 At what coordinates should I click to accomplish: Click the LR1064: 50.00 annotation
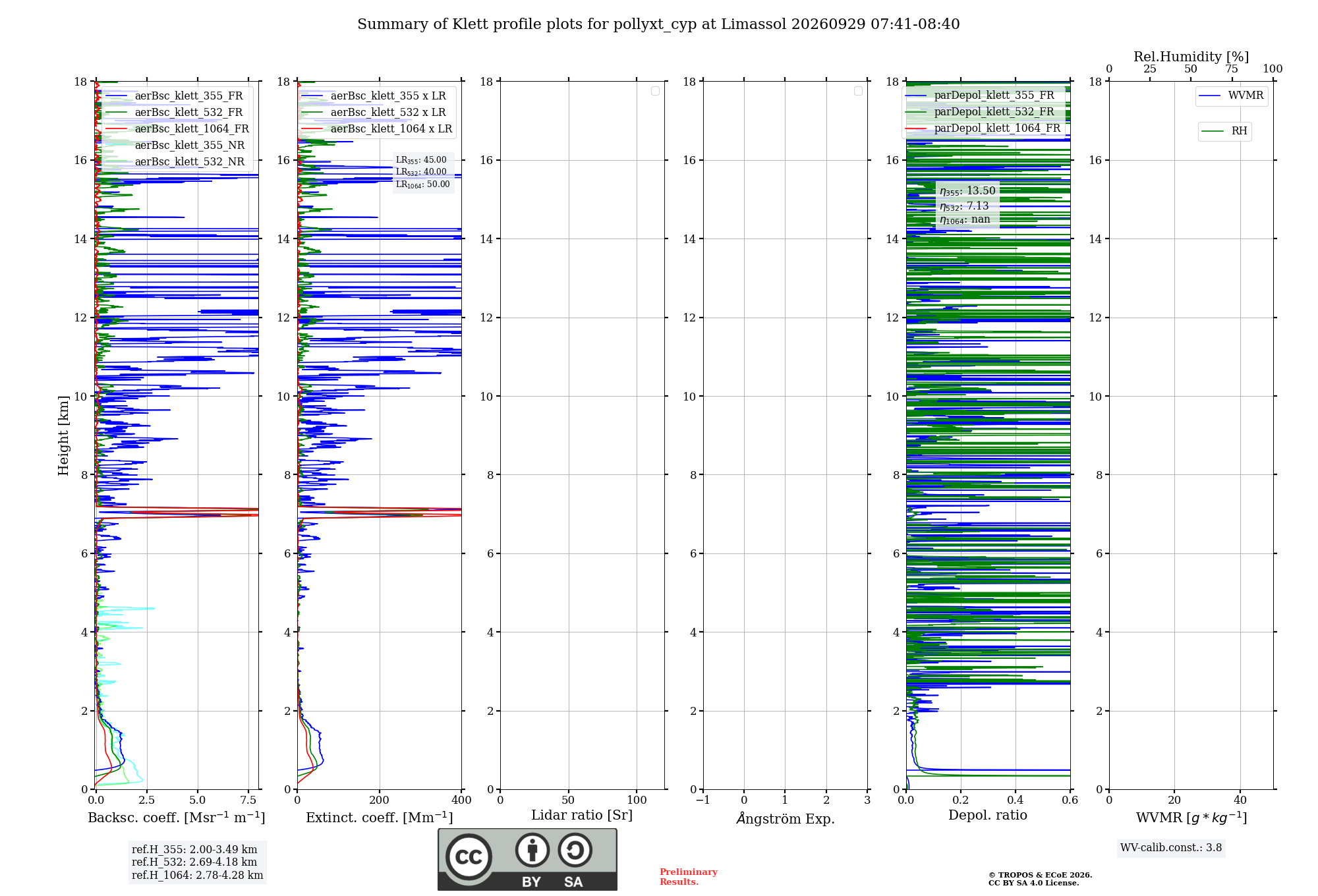click(423, 184)
